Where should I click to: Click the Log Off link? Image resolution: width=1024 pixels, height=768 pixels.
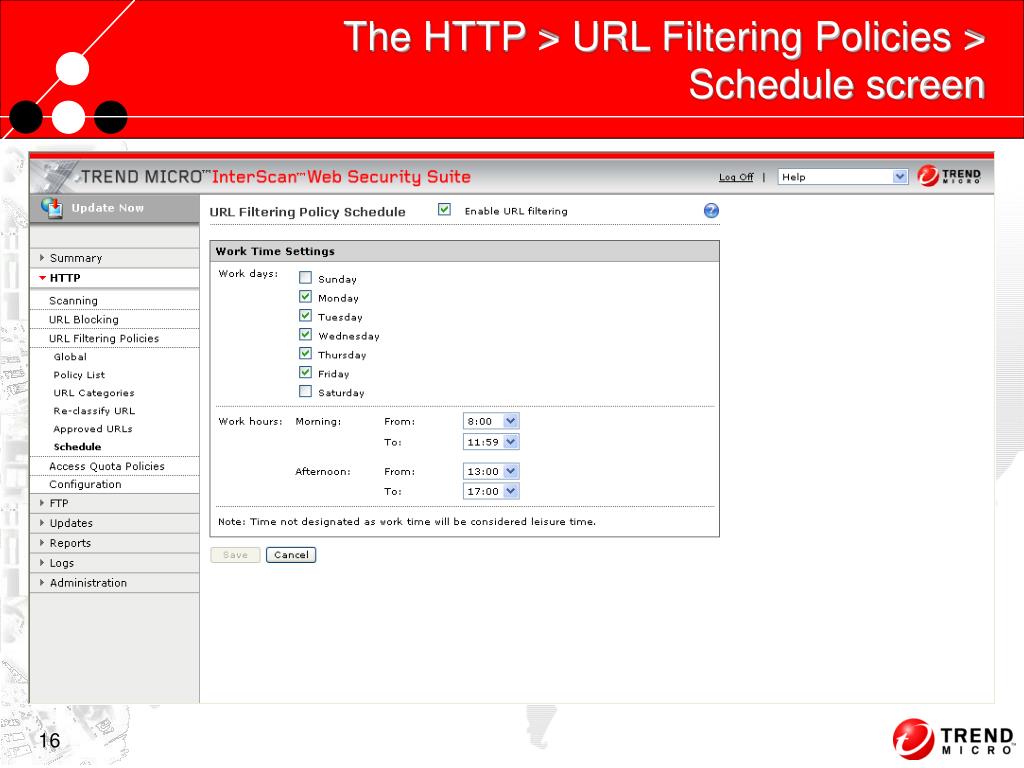[x=736, y=177]
